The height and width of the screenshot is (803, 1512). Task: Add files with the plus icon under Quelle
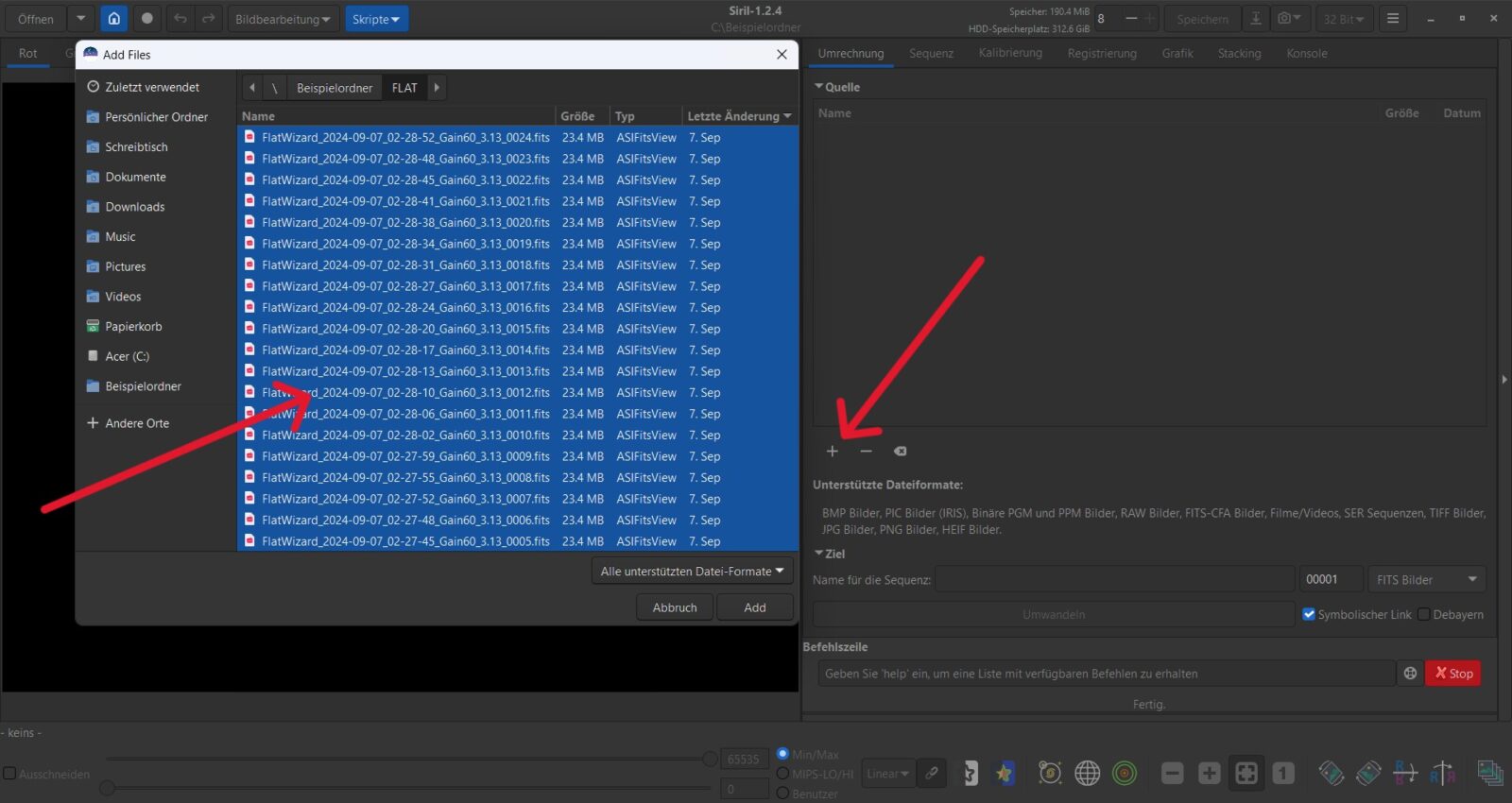click(833, 452)
